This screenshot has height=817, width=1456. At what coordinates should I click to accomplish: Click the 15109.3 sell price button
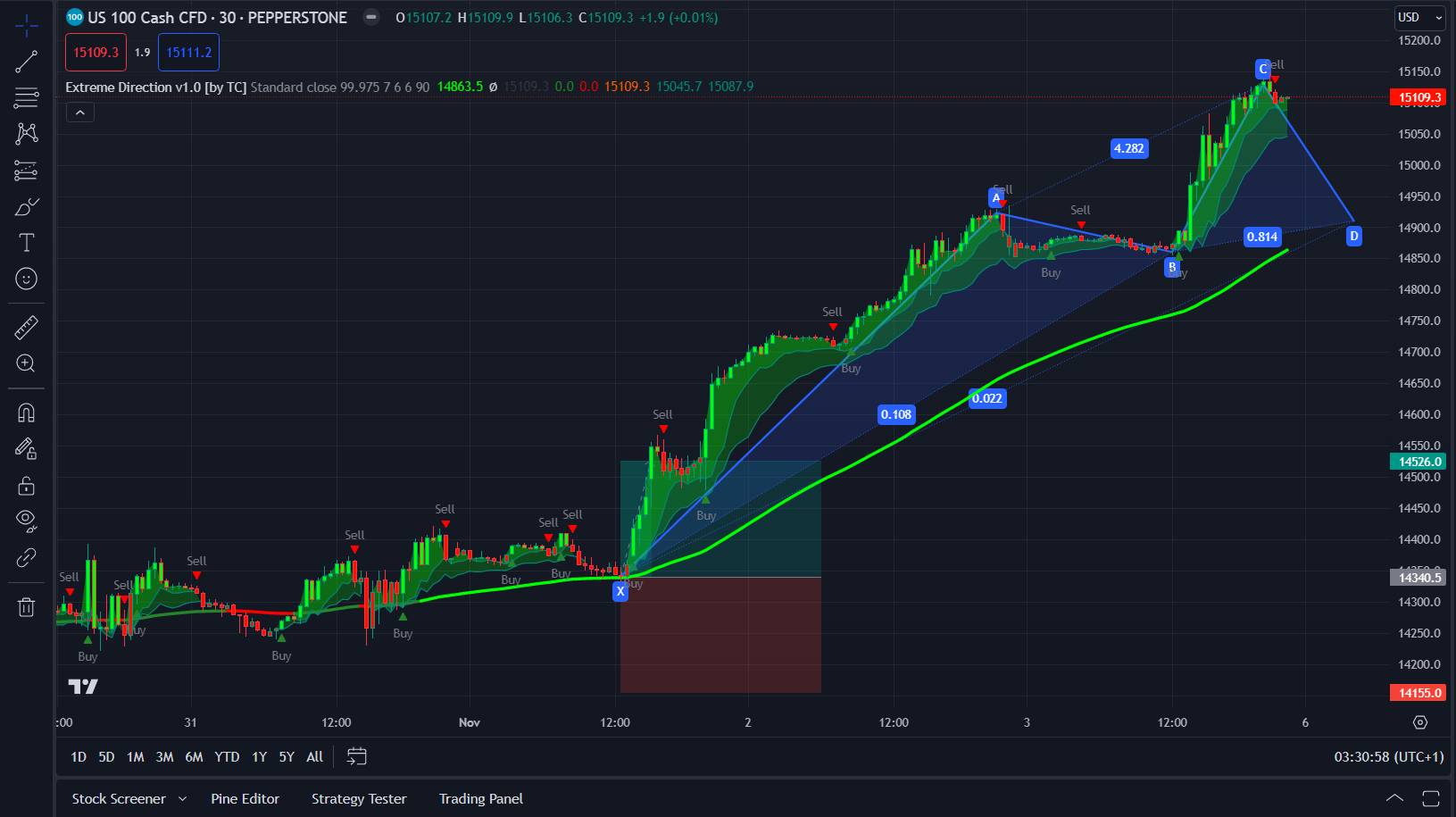point(96,53)
